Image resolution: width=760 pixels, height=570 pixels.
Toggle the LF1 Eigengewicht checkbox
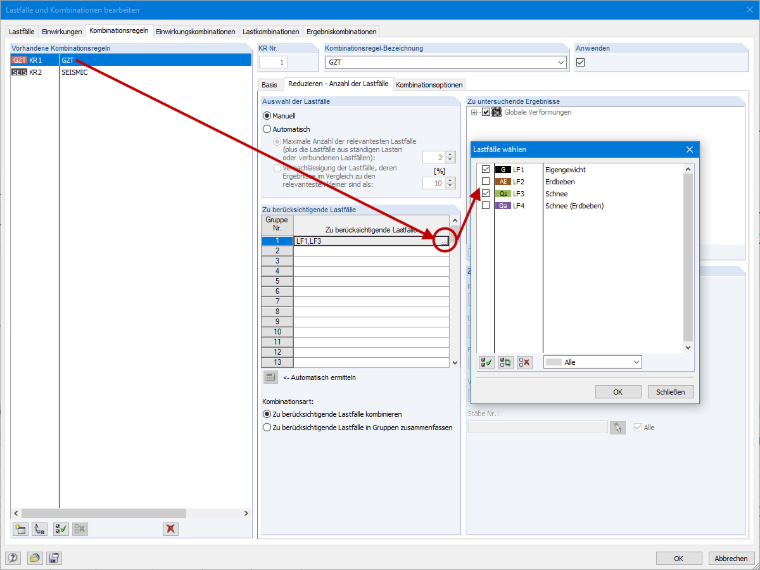point(486,169)
